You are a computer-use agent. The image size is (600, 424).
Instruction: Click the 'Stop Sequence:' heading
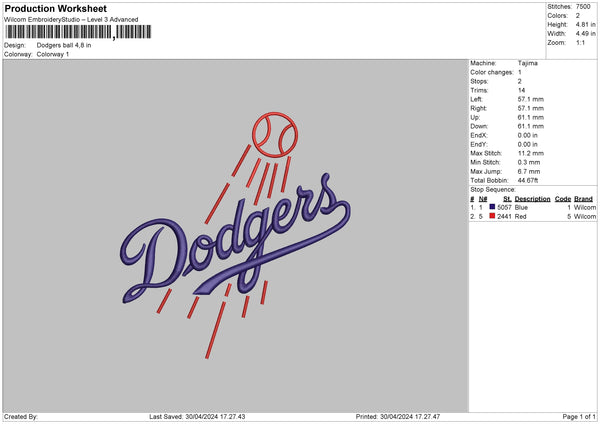point(493,189)
